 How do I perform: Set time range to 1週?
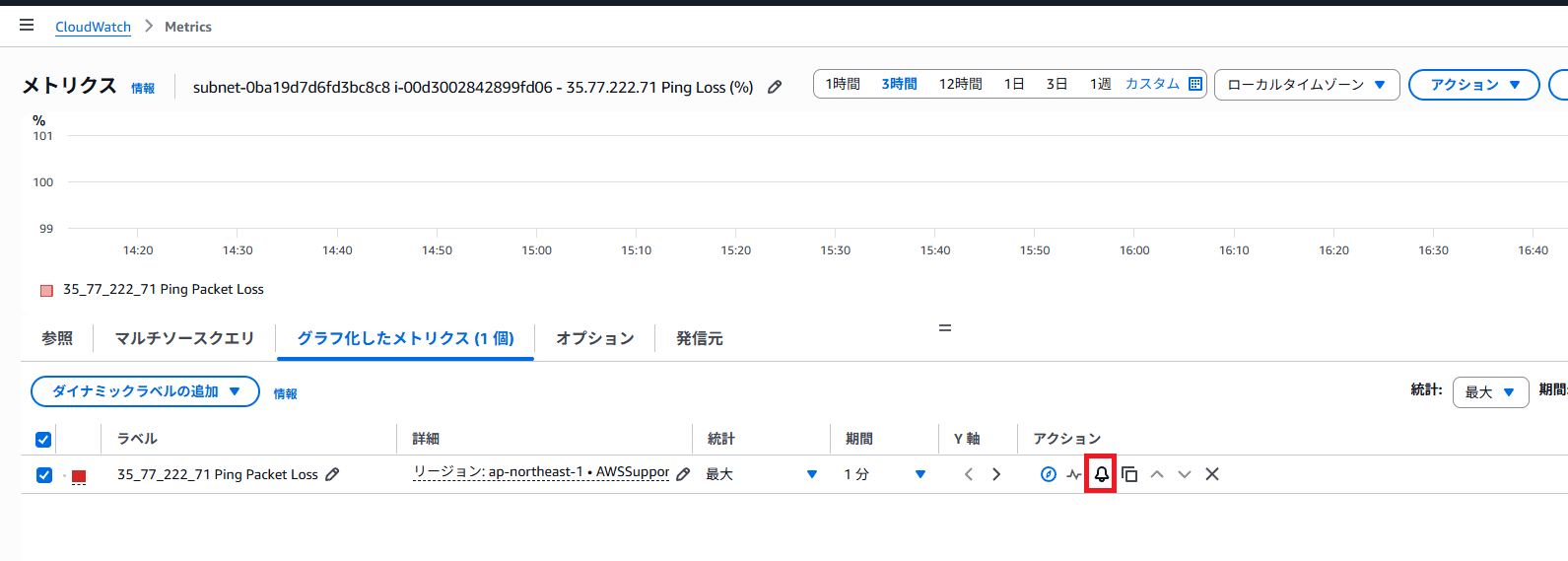tap(1100, 84)
